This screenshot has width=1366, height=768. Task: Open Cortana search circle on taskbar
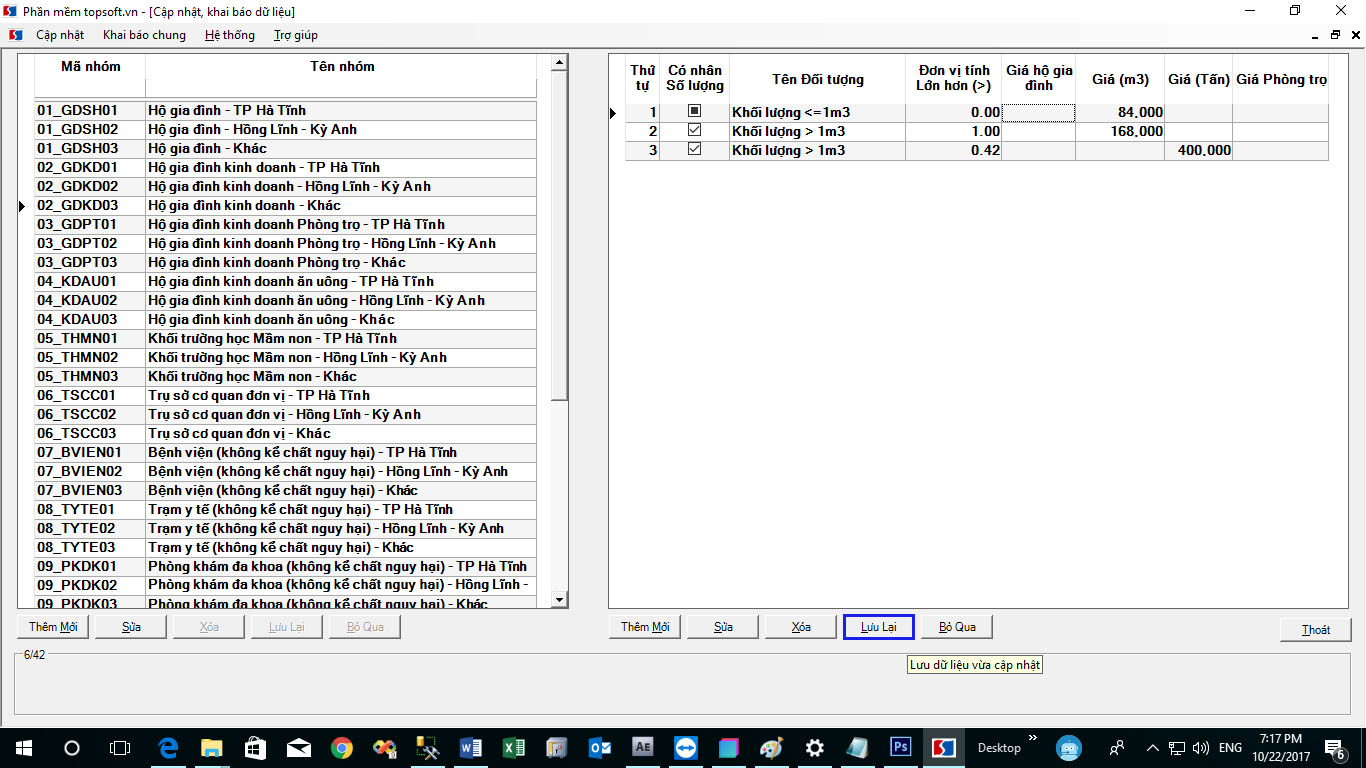click(71, 747)
